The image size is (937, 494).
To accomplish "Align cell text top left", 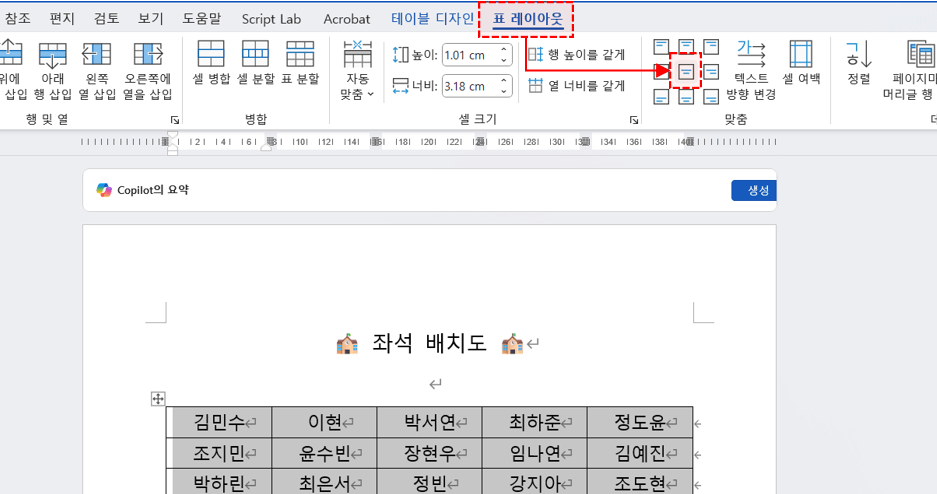I will (x=661, y=47).
